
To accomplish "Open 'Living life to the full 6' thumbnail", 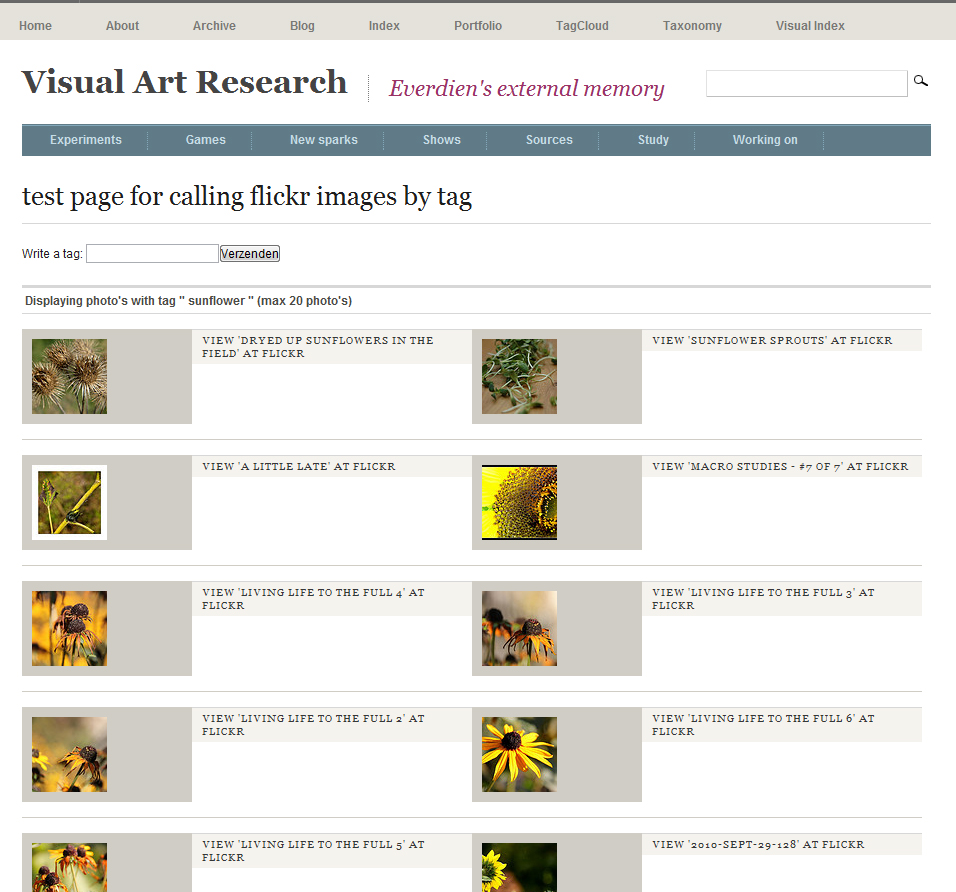I will click(x=519, y=755).
